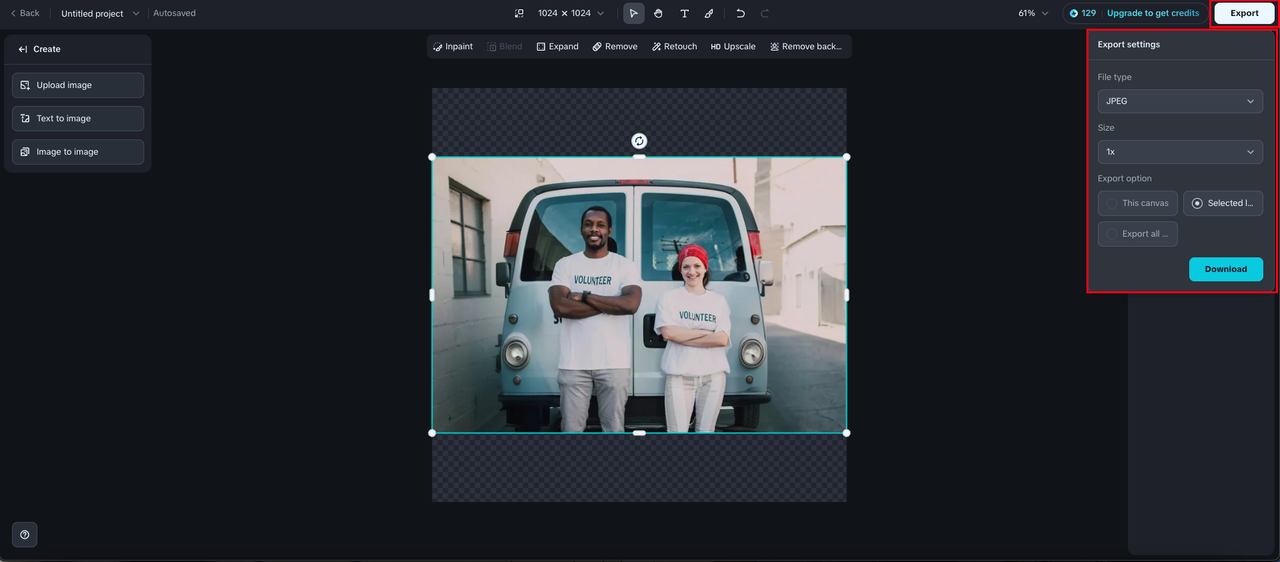
Task: Choose the Remove tool
Action: pos(614,47)
